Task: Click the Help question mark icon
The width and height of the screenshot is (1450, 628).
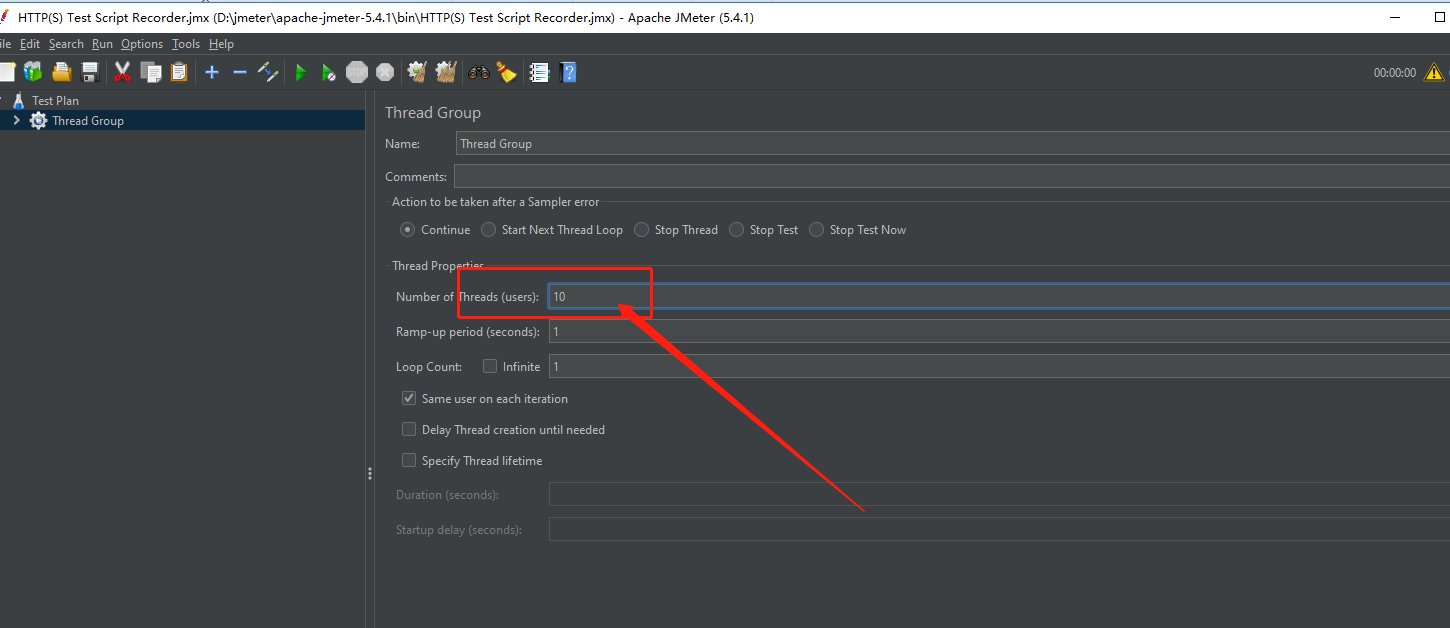Action: coord(569,72)
